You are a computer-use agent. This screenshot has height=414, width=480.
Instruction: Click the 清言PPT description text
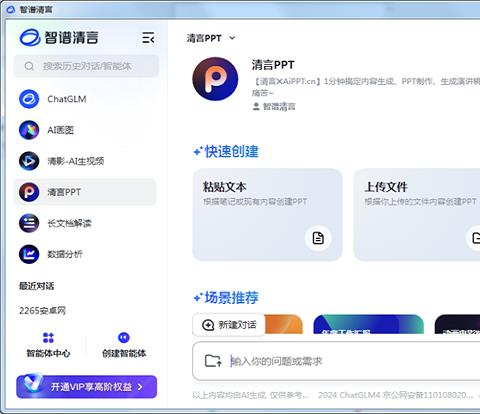click(366, 87)
